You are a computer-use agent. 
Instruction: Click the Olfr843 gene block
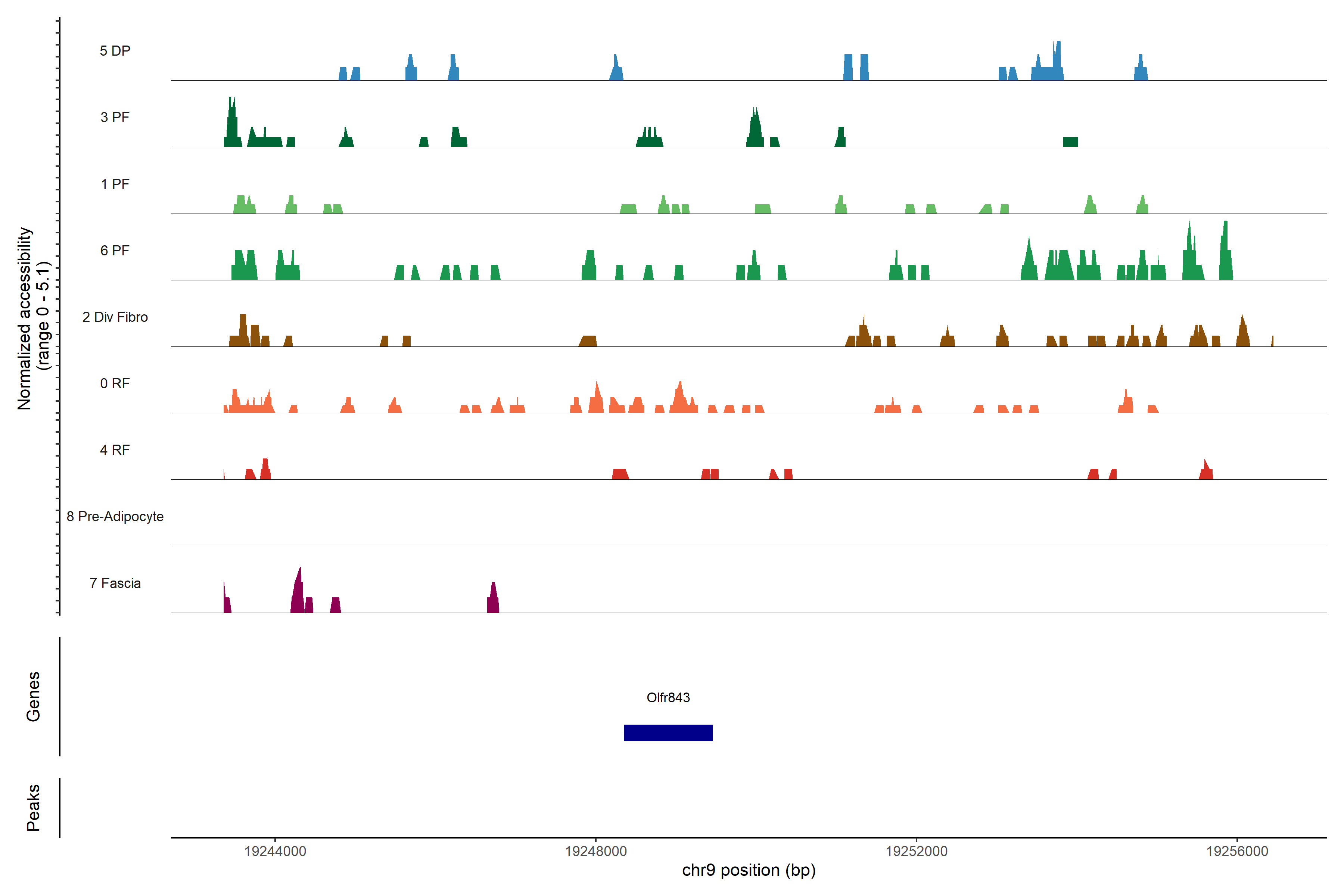668,732
